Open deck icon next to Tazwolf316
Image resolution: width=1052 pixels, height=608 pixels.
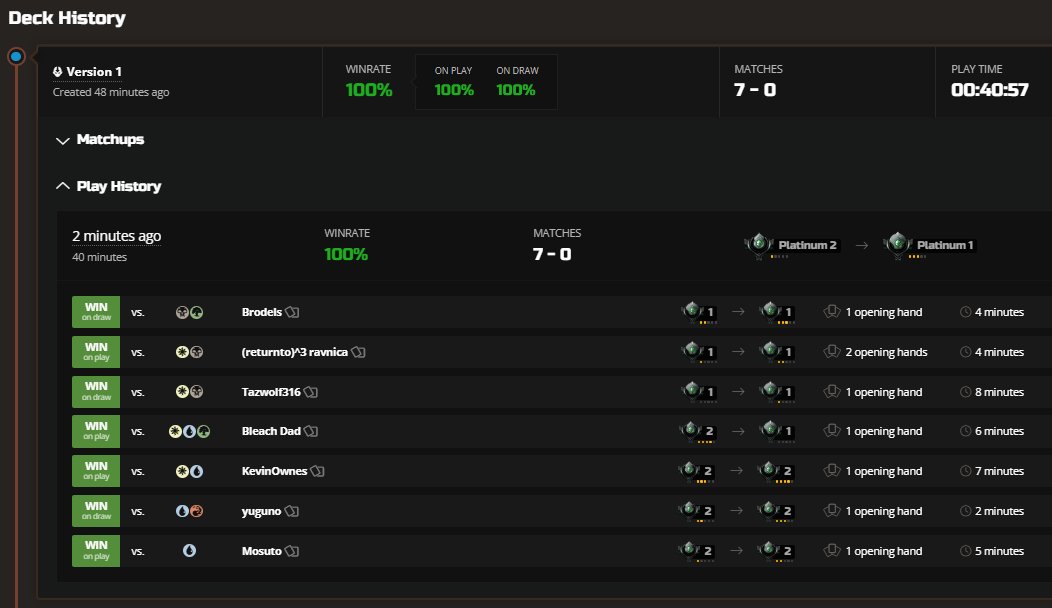click(311, 392)
